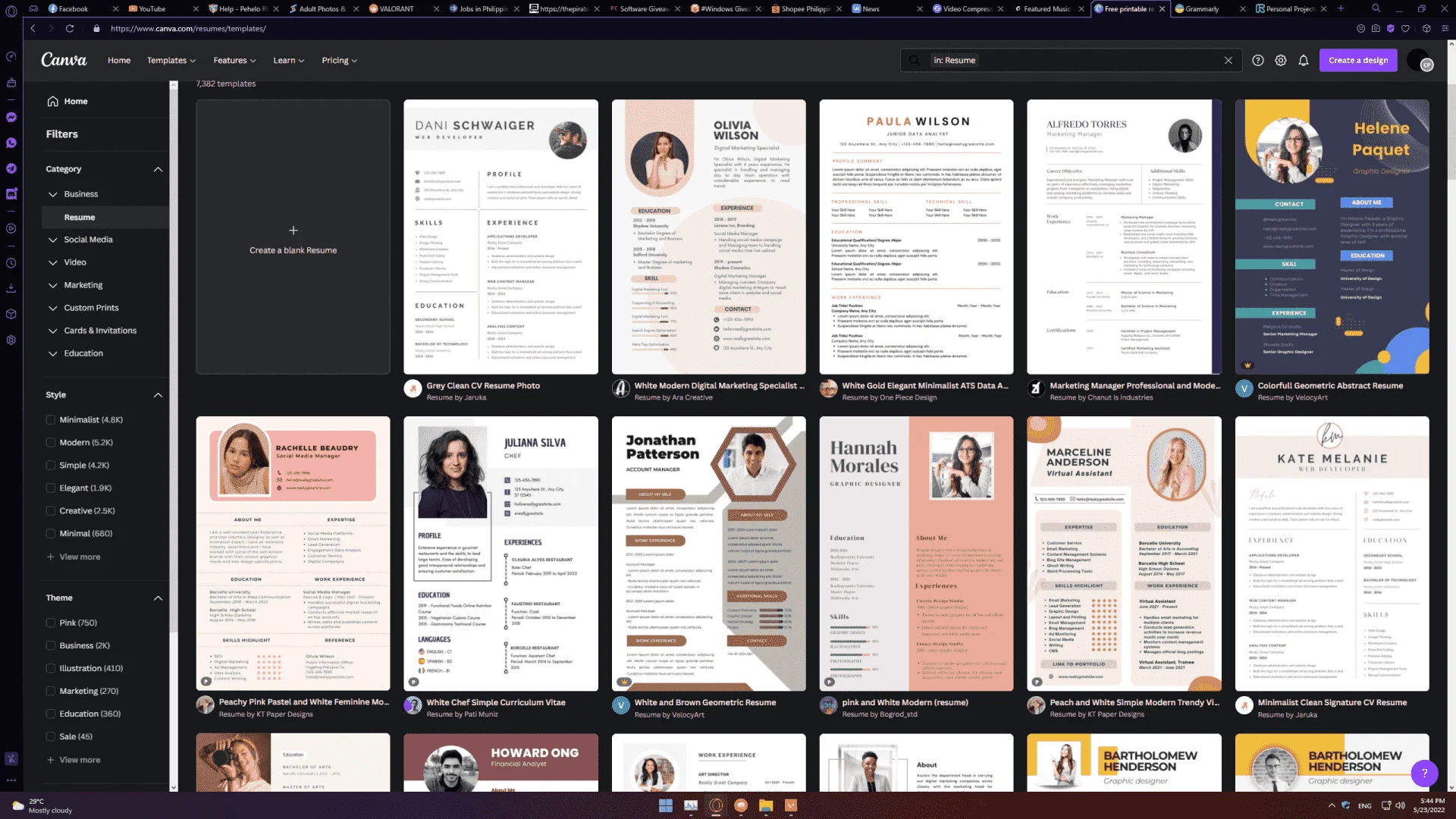Open the Learn dropdown menu
Screen dimensions: 1456x819
coord(289,61)
